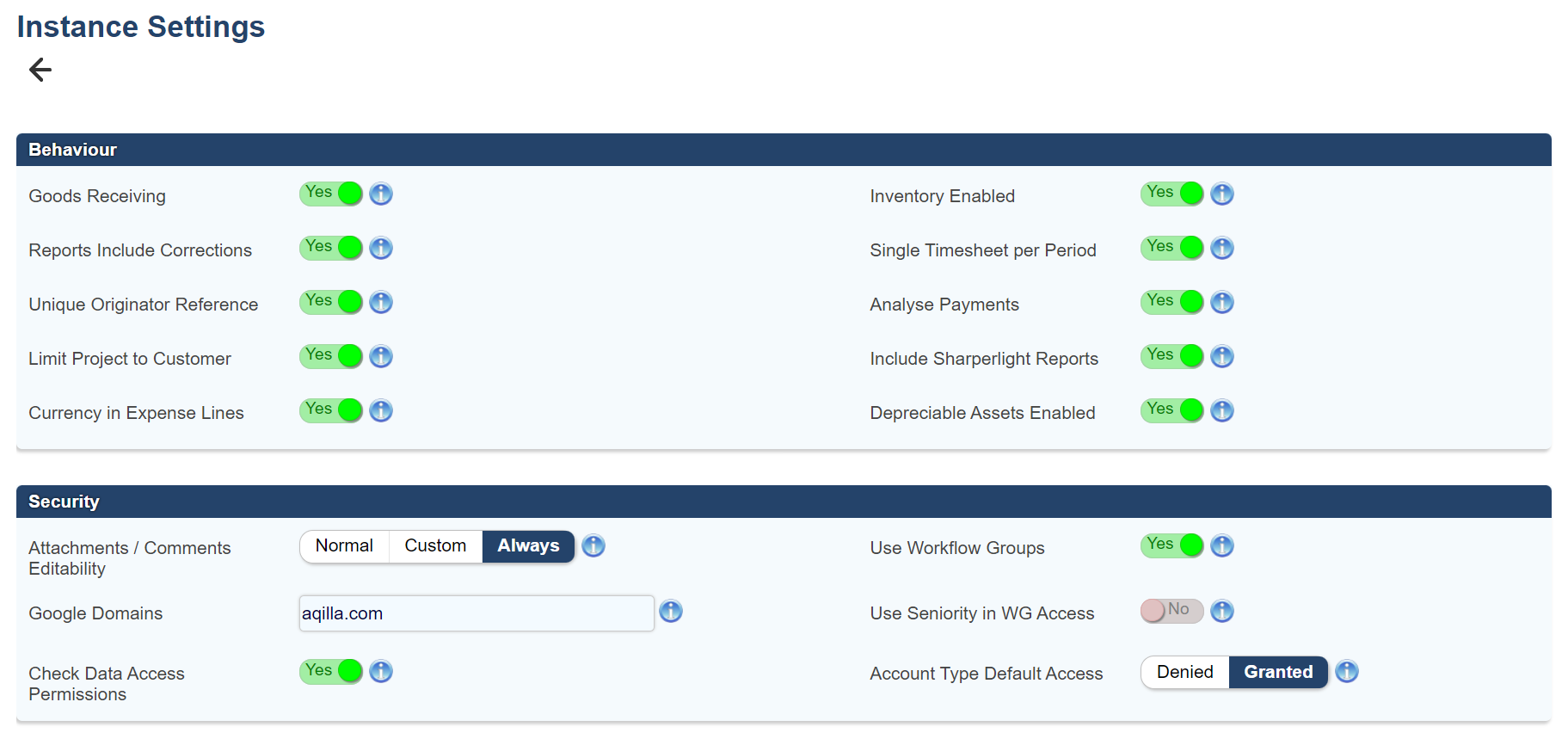View info for Limit Project to Customer
Image resolution: width=1568 pixels, height=739 pixels.
(381, 357)
